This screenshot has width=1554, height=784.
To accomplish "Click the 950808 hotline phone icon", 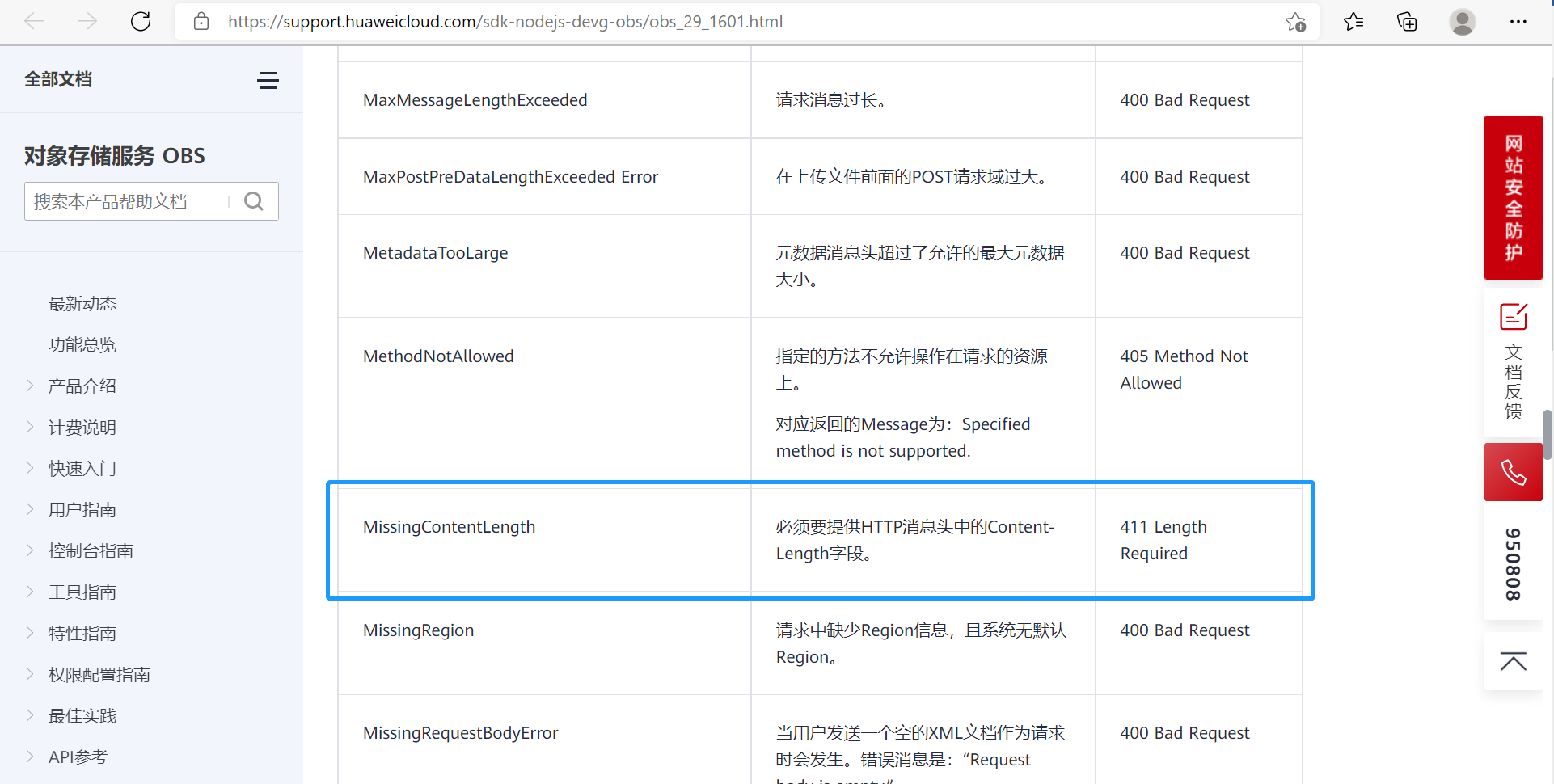I will click(1513, 471).
